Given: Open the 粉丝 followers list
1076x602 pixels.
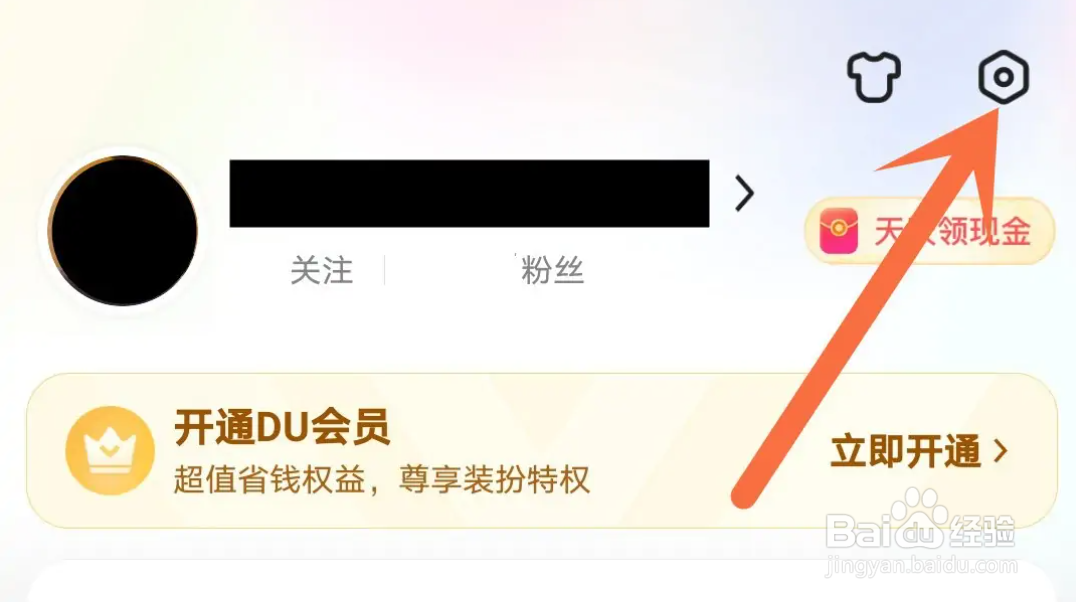Looking at the screenshot, I should [x=552, y=270].
